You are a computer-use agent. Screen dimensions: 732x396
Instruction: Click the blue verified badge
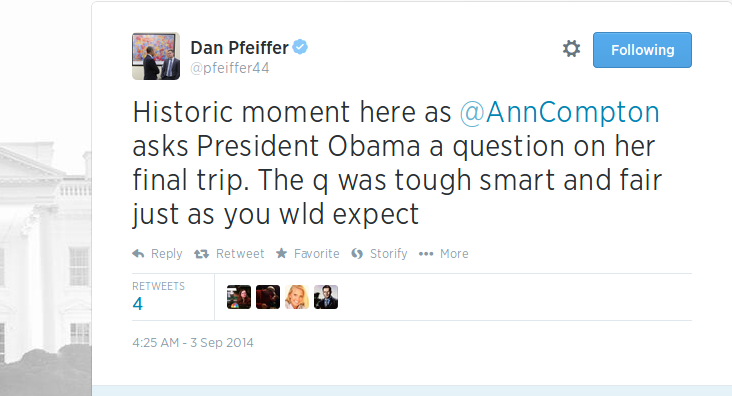pos(300,47)
